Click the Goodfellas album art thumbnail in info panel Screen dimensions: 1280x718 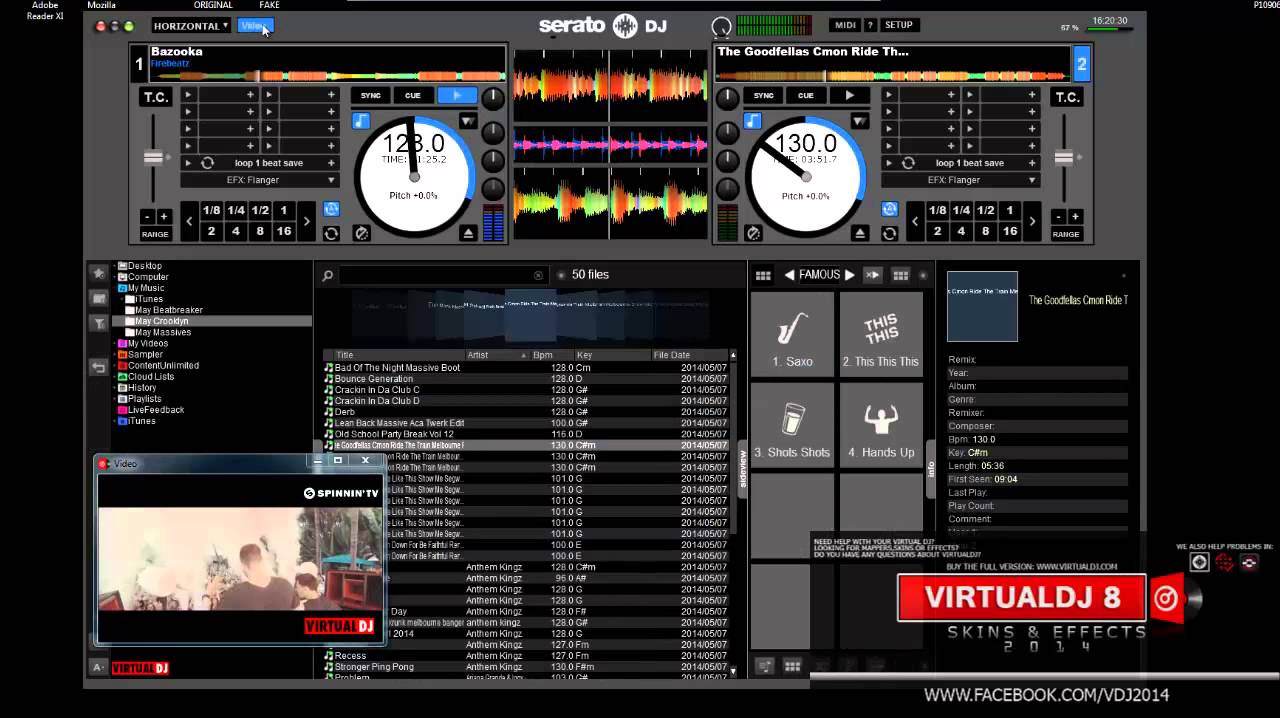click(x=982, y=307)
